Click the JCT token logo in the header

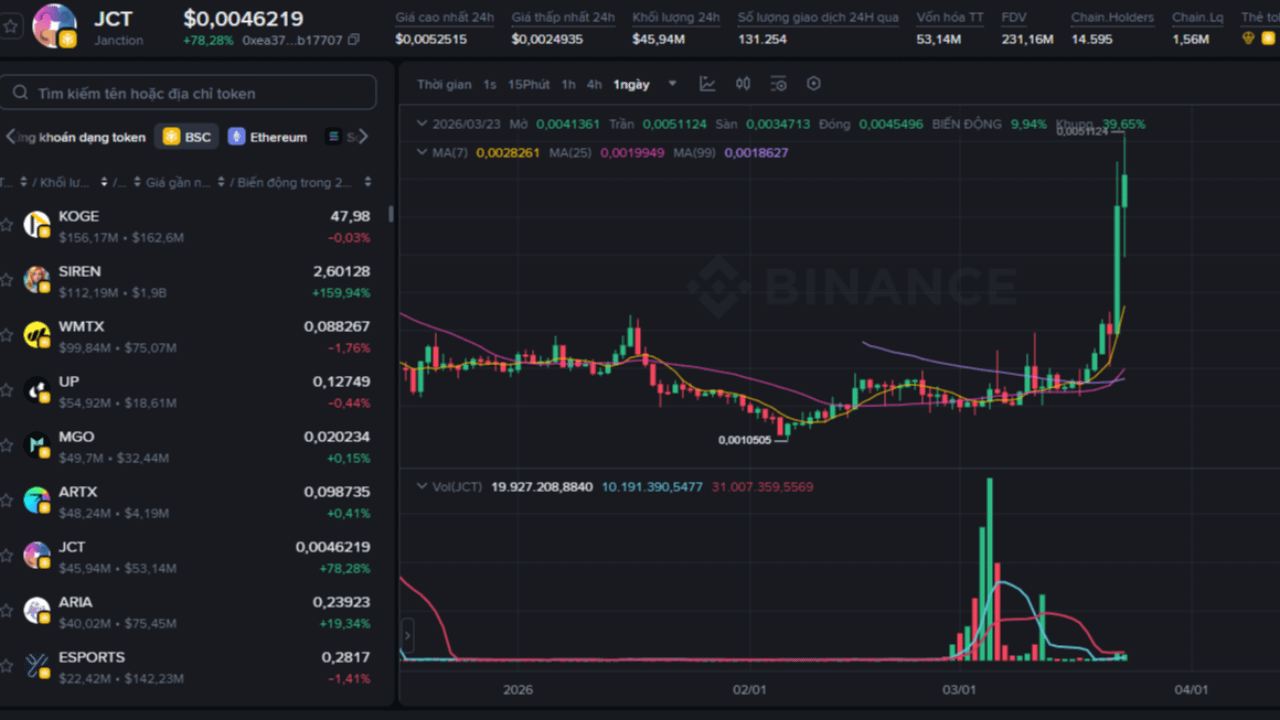click(x=54, y=26)
